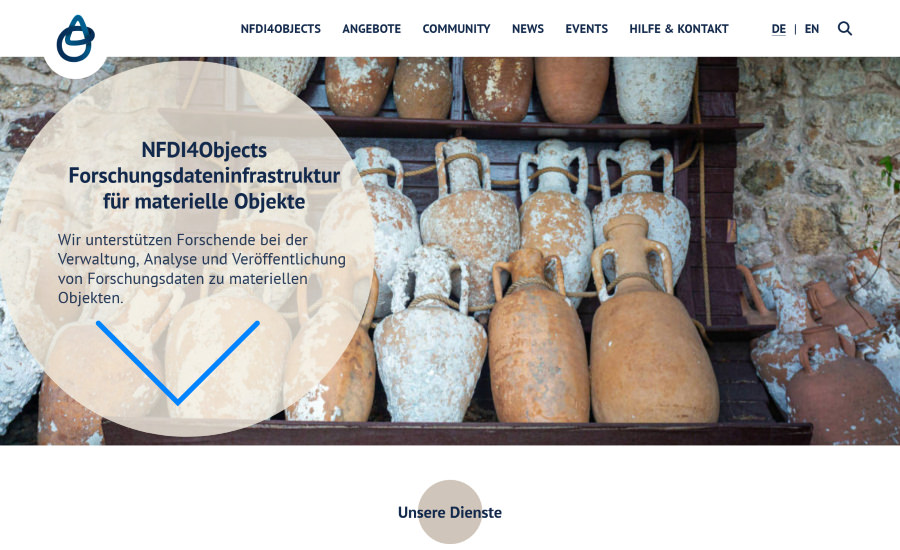Open the ANGEBOTE menu
The image size is (900, 550).
point(371,29)
